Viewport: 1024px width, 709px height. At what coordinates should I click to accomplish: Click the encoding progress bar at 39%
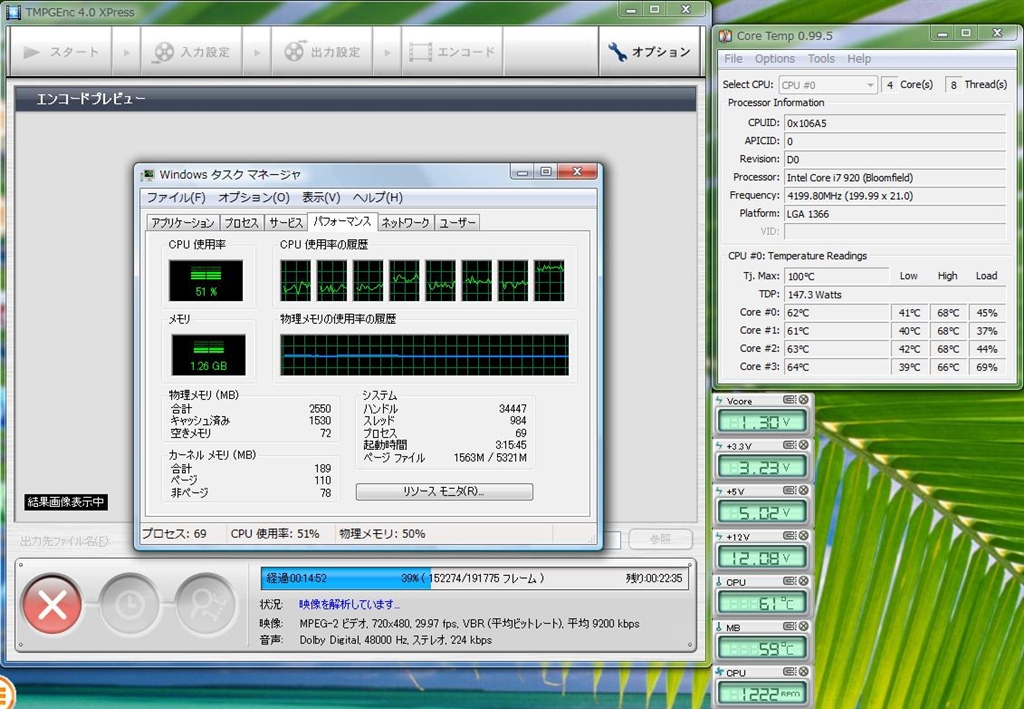tap(474, 578)
